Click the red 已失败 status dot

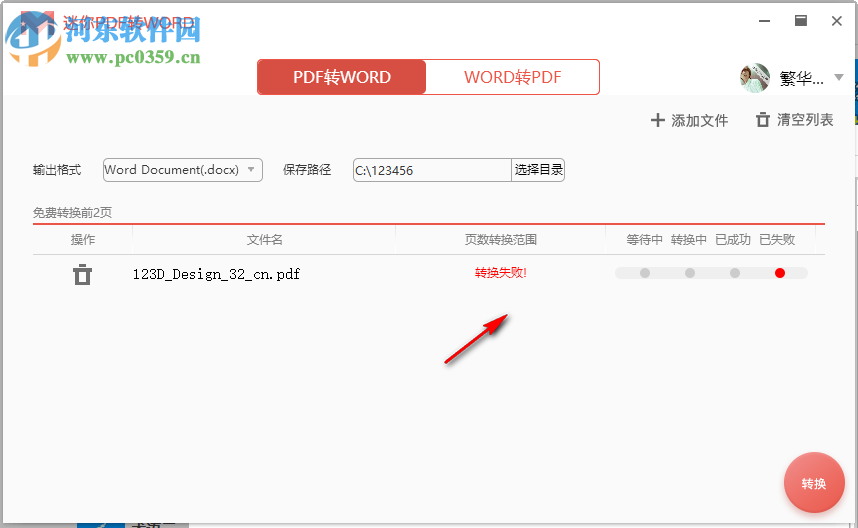click(x=780, y=273)
